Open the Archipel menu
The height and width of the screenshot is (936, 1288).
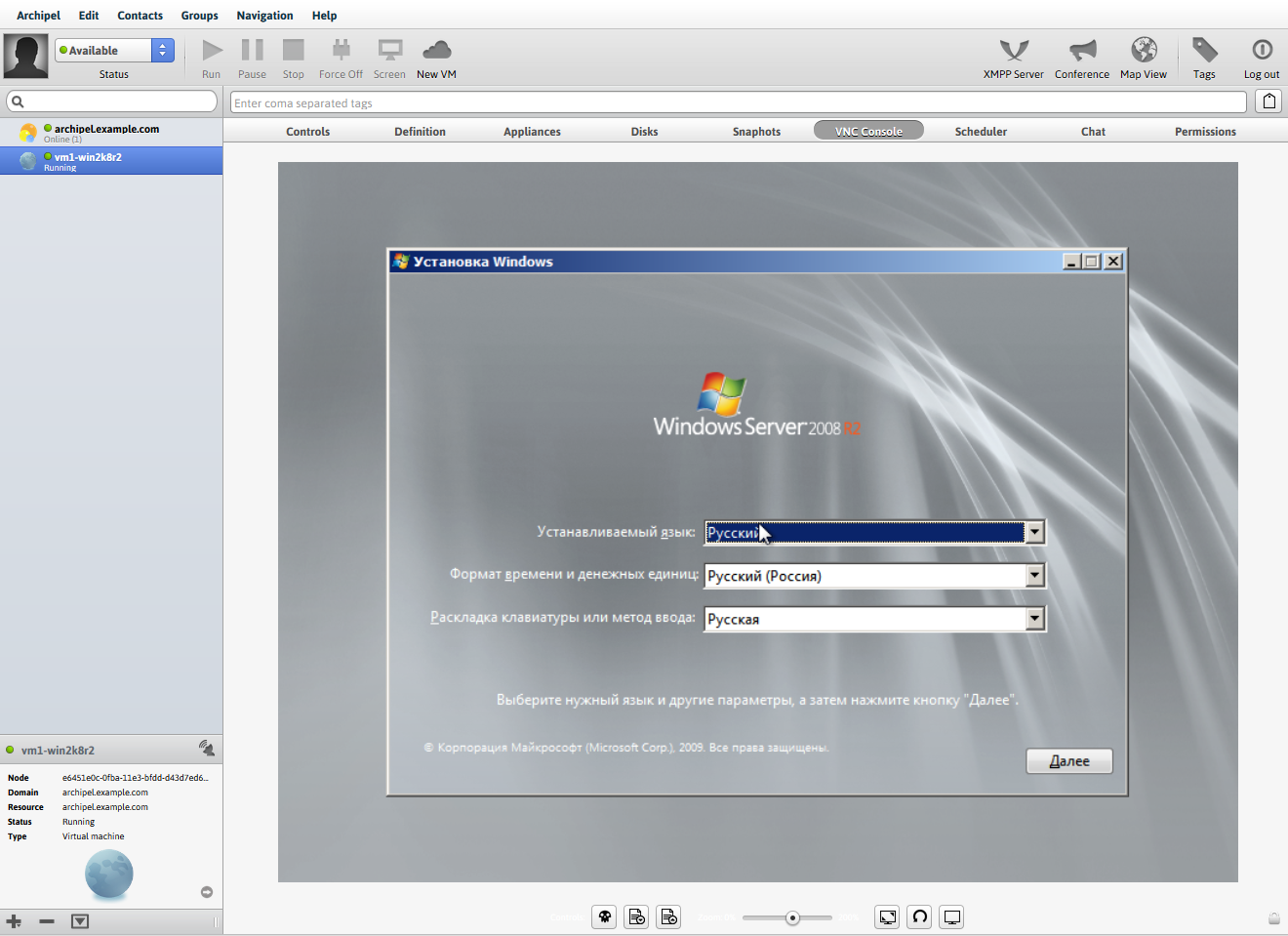38,16
